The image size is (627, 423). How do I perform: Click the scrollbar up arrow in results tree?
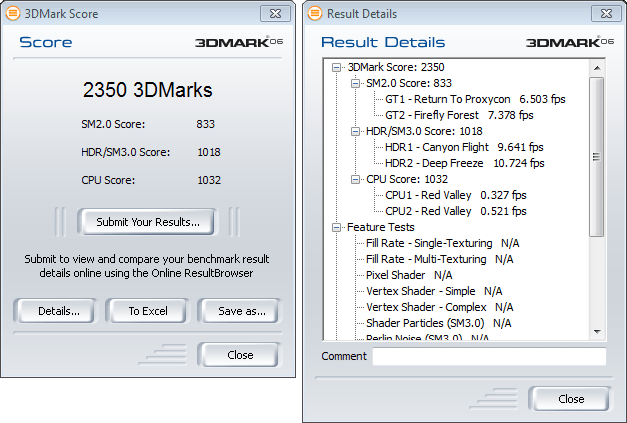pos(597,68)
